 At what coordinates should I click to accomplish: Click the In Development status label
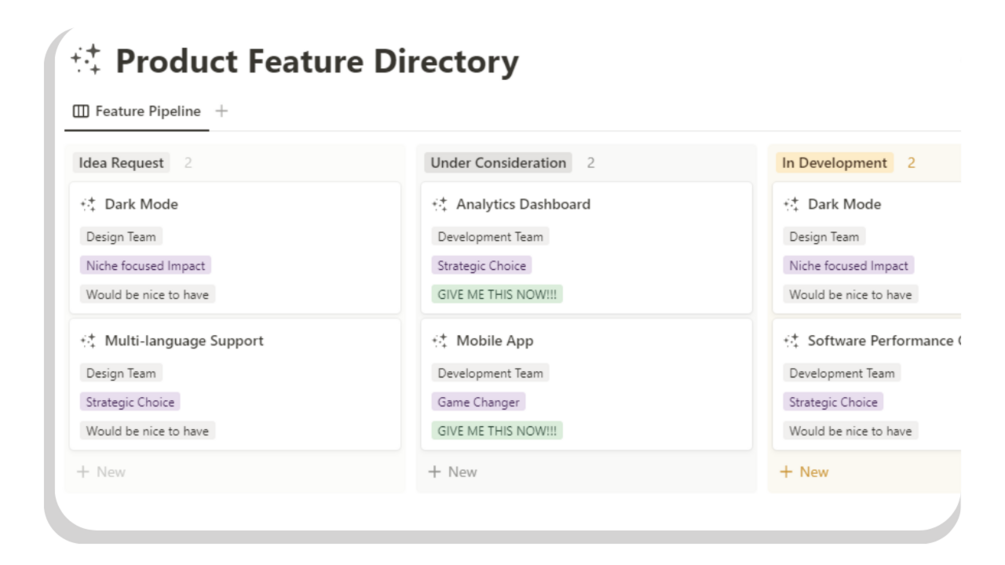click(834, 163)
